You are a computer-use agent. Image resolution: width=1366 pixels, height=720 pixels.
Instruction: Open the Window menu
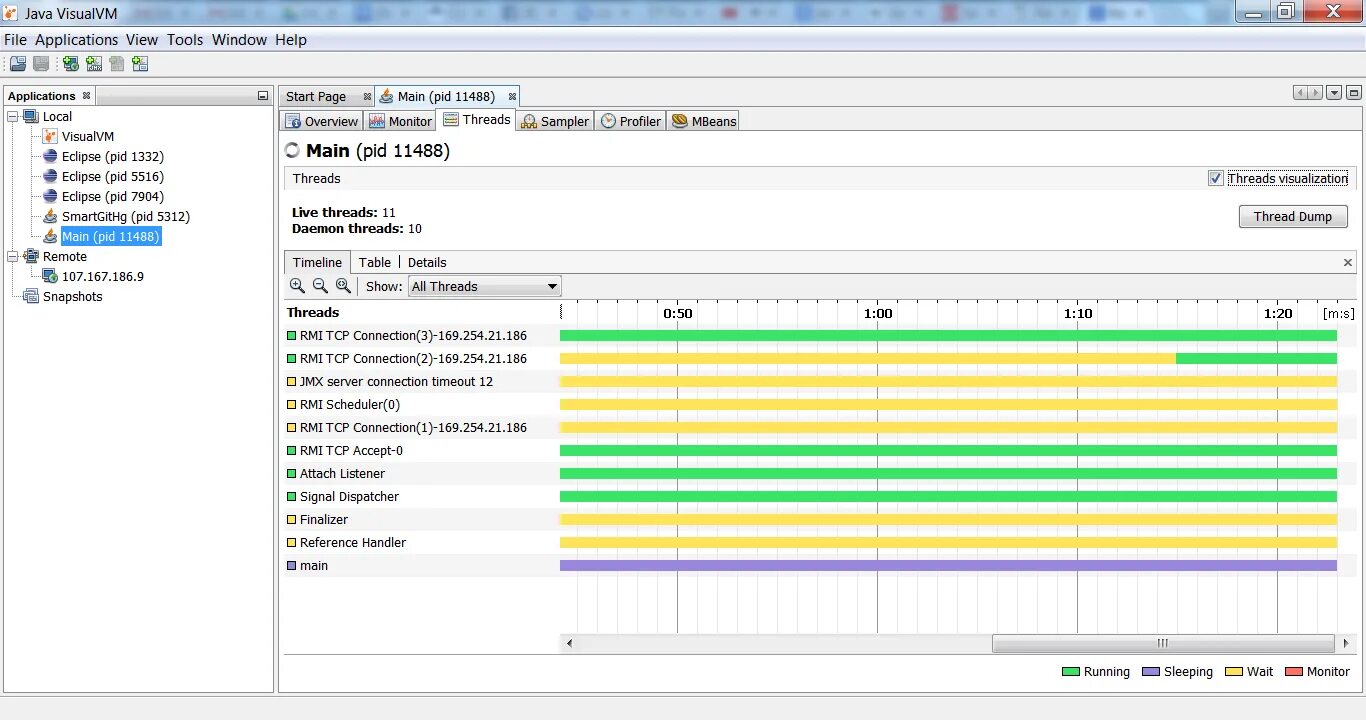(239, 40)
